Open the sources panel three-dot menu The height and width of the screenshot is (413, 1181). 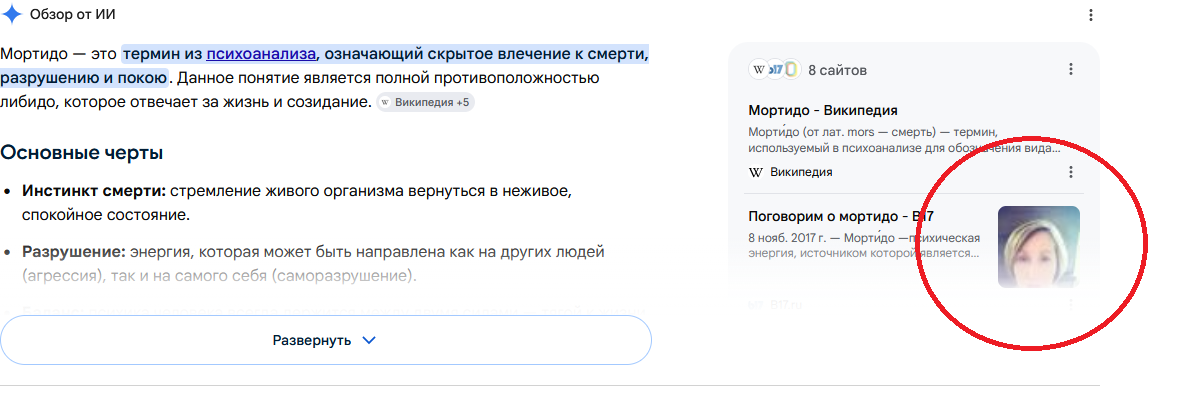(1070, 69)
